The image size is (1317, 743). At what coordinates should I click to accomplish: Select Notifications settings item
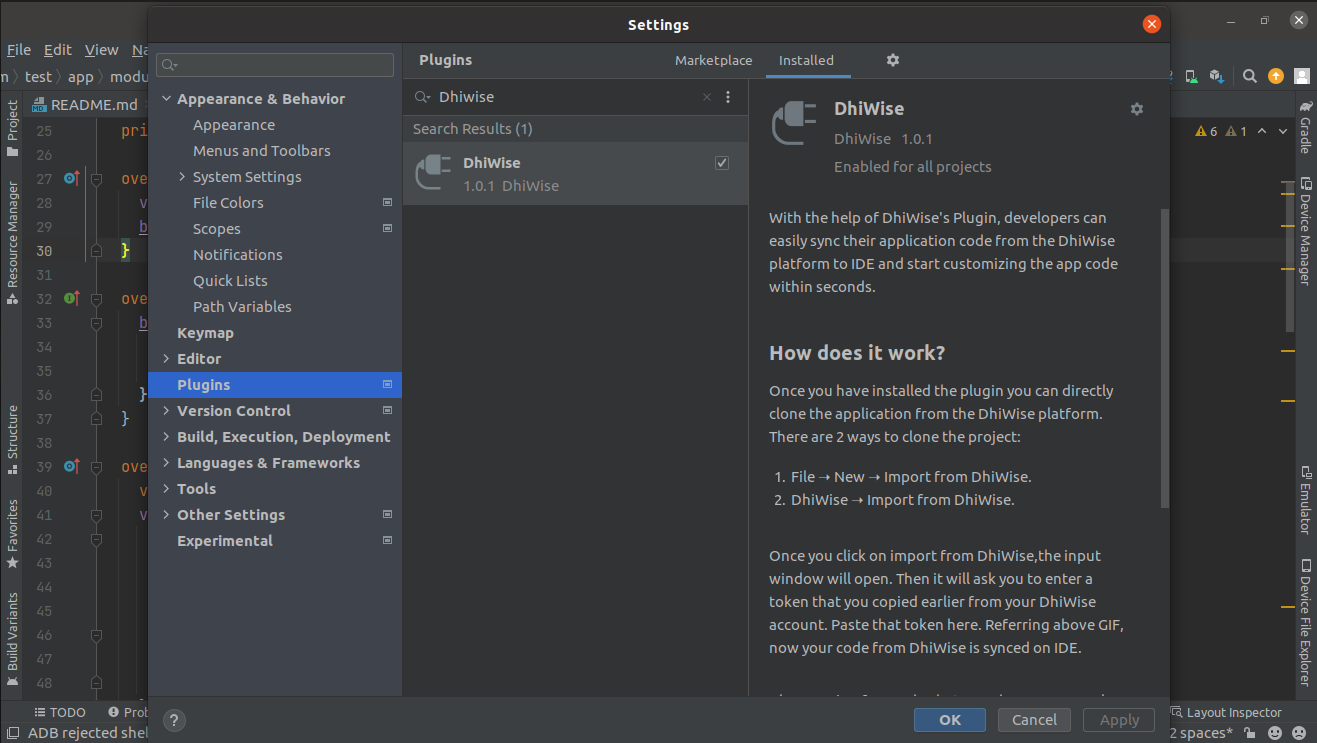(238, 255)
